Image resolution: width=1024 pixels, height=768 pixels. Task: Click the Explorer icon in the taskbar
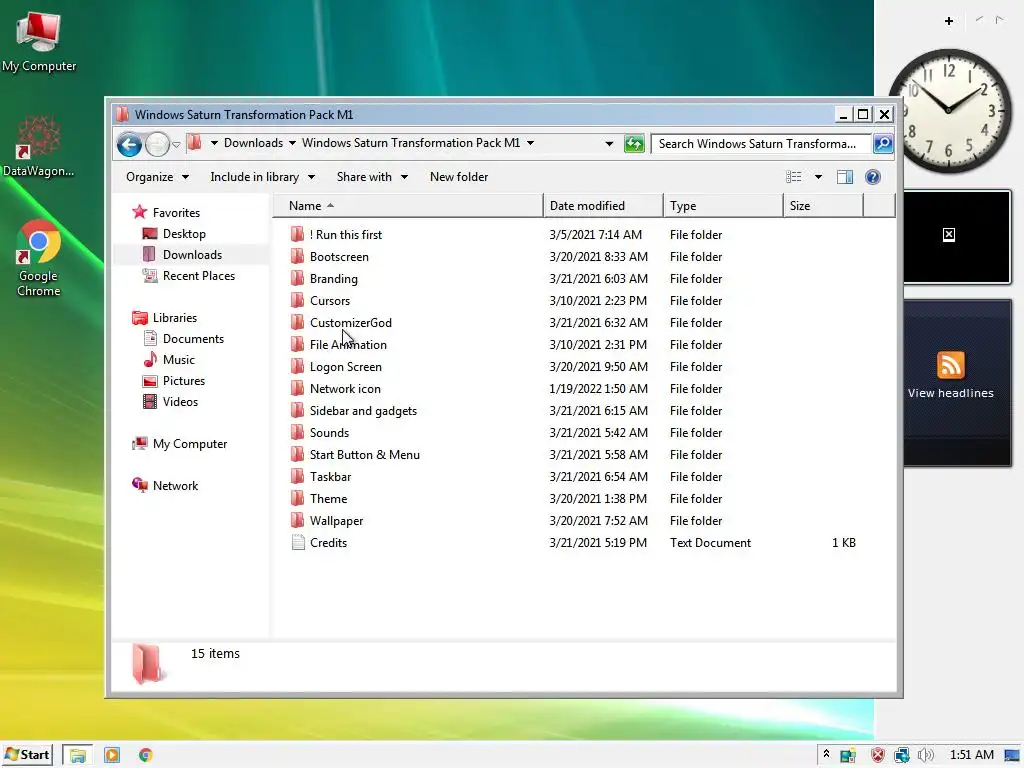[78, 756]
